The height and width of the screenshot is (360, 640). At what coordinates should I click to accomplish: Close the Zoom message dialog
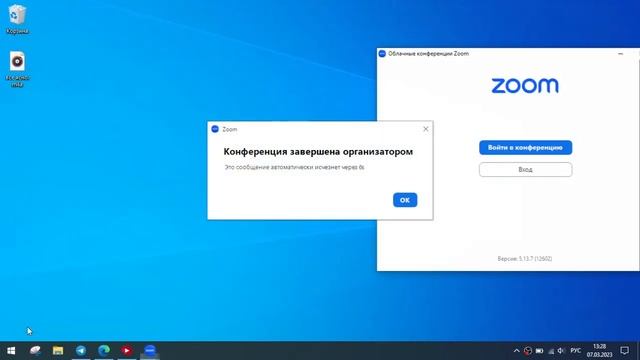[x=425, y=129]
